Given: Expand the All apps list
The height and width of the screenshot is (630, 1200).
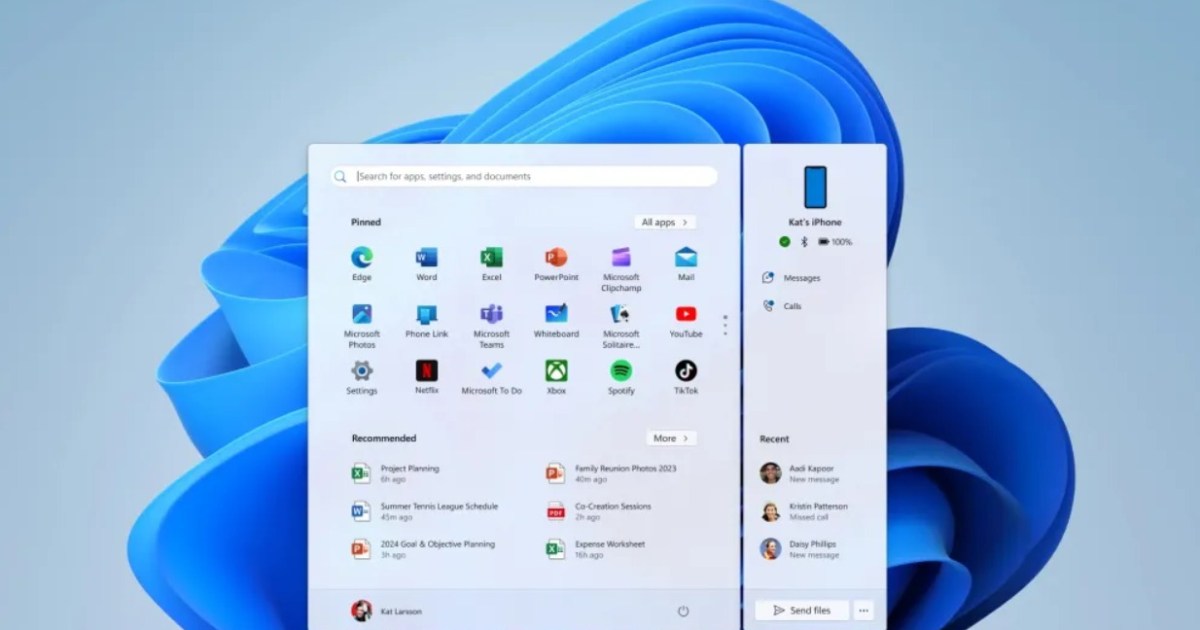Looking at the screenshot, I should point(665,222).
